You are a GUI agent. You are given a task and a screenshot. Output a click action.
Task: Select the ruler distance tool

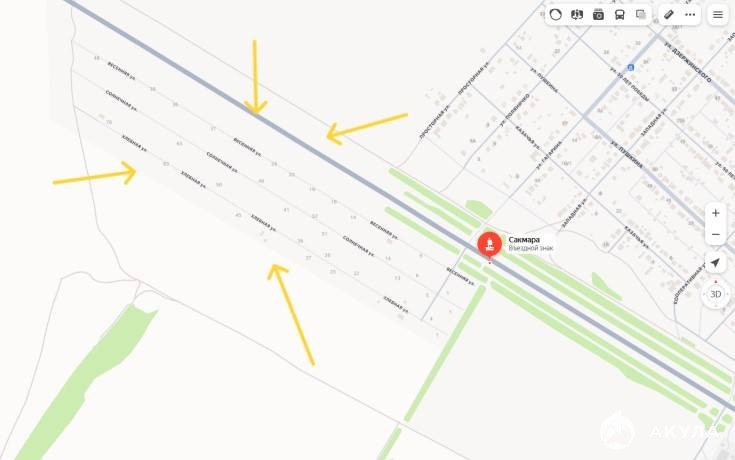[669, 15]
